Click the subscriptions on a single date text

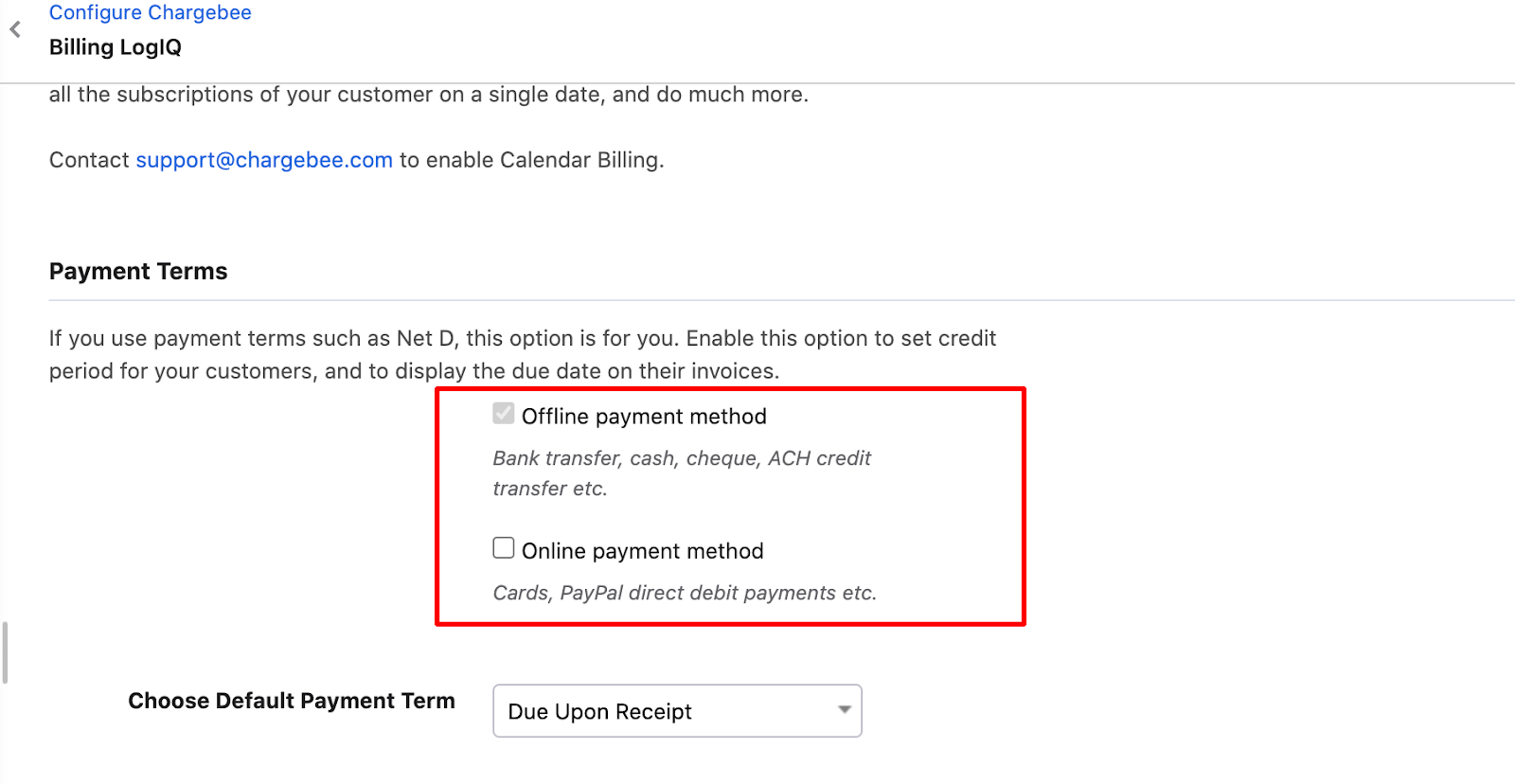click(x=429, y=95)
